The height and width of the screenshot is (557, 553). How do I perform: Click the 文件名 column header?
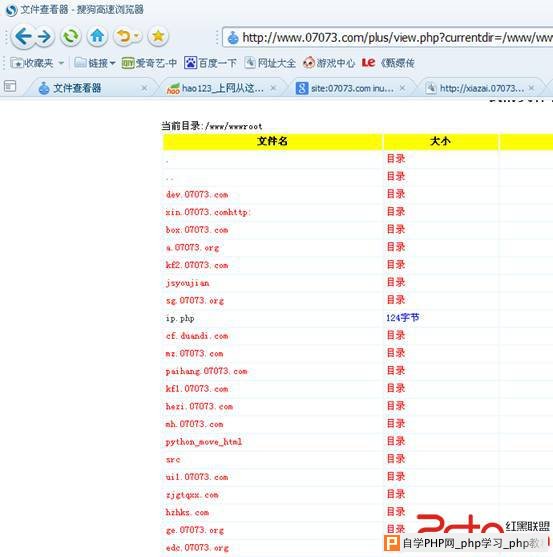272,142
